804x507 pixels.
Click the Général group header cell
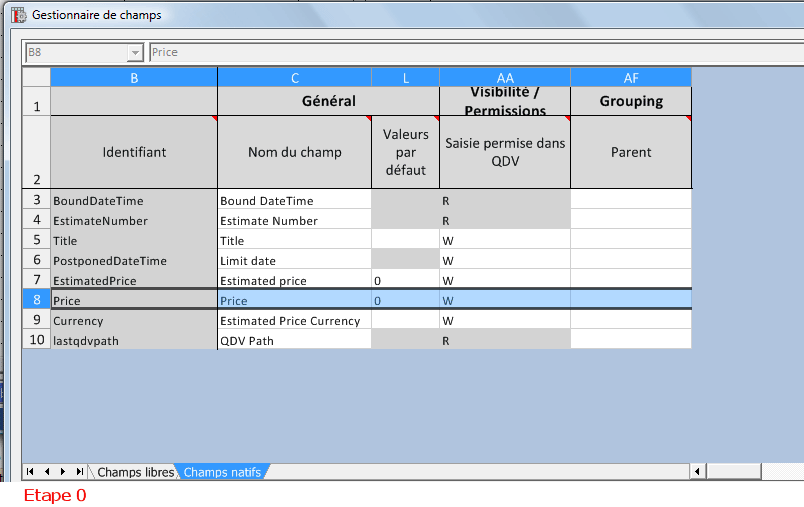[x=329, y=101]
